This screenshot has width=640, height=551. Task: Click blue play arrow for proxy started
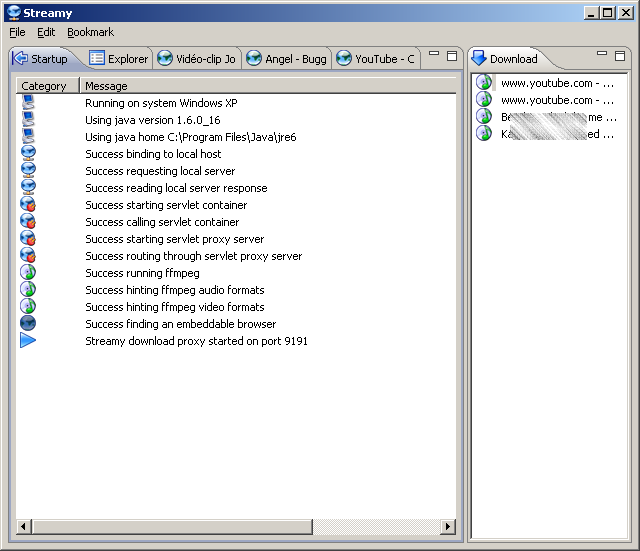[x=28, y=340]
